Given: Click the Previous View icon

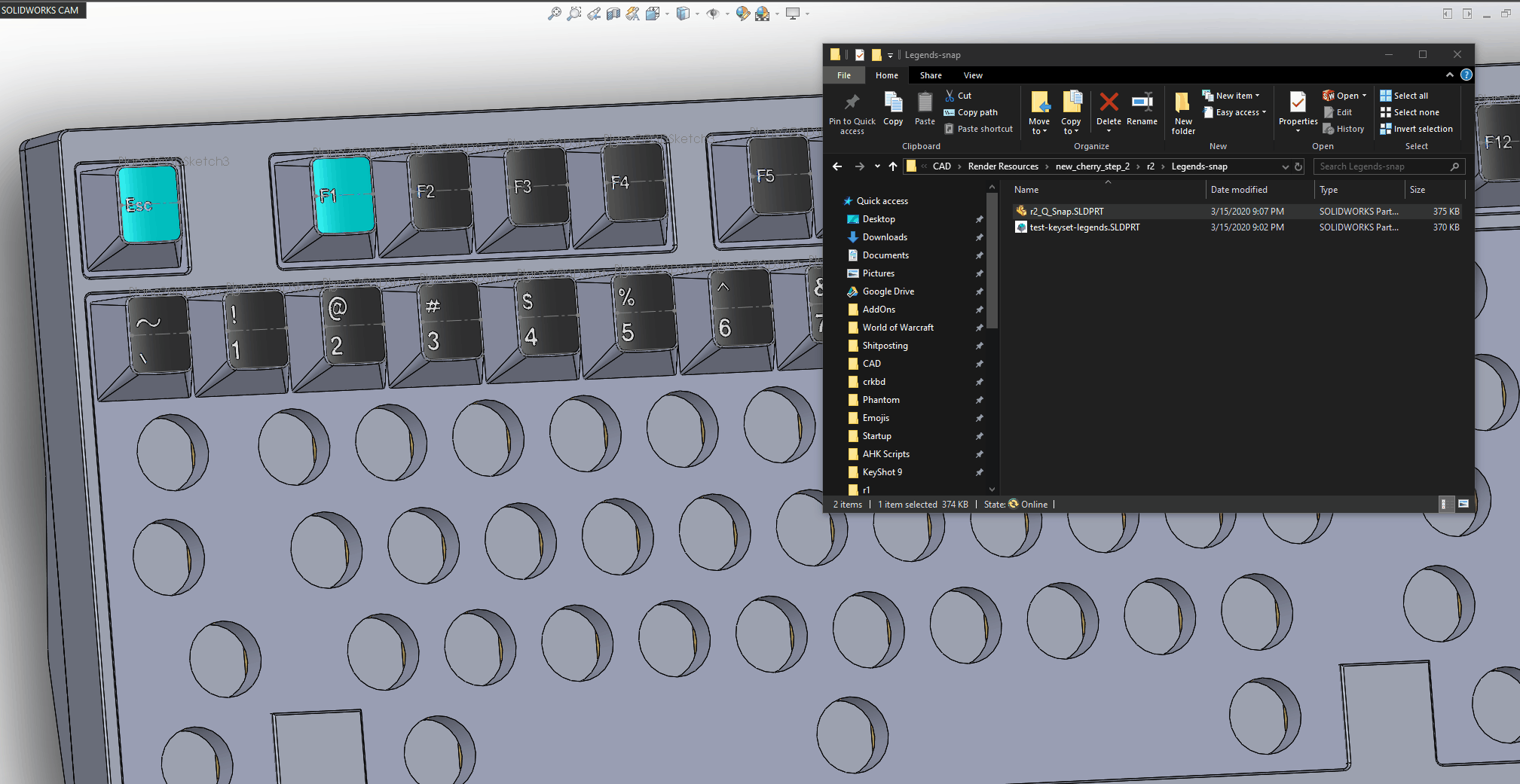Looking at the screenshot, I should [594, 14].
